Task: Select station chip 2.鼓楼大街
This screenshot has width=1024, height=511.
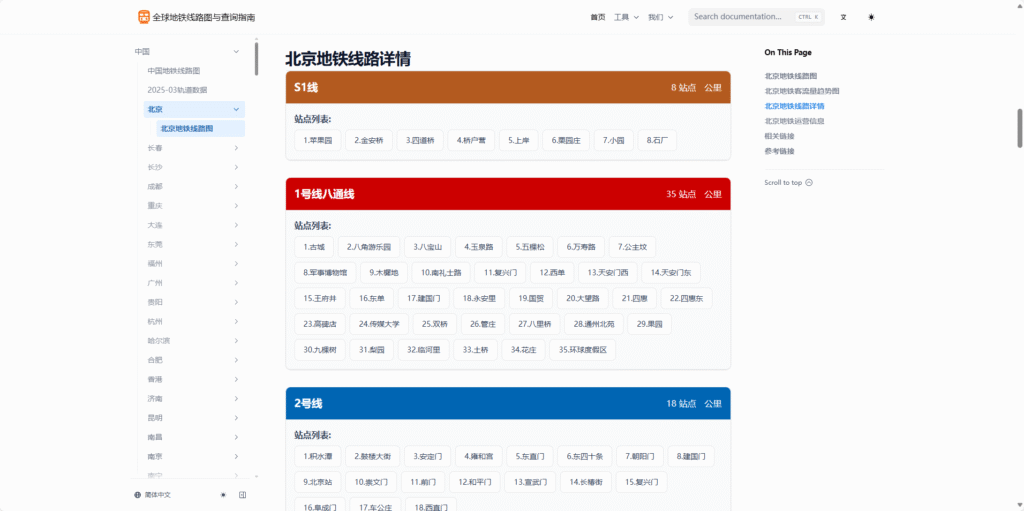Action: pos(372,456)
